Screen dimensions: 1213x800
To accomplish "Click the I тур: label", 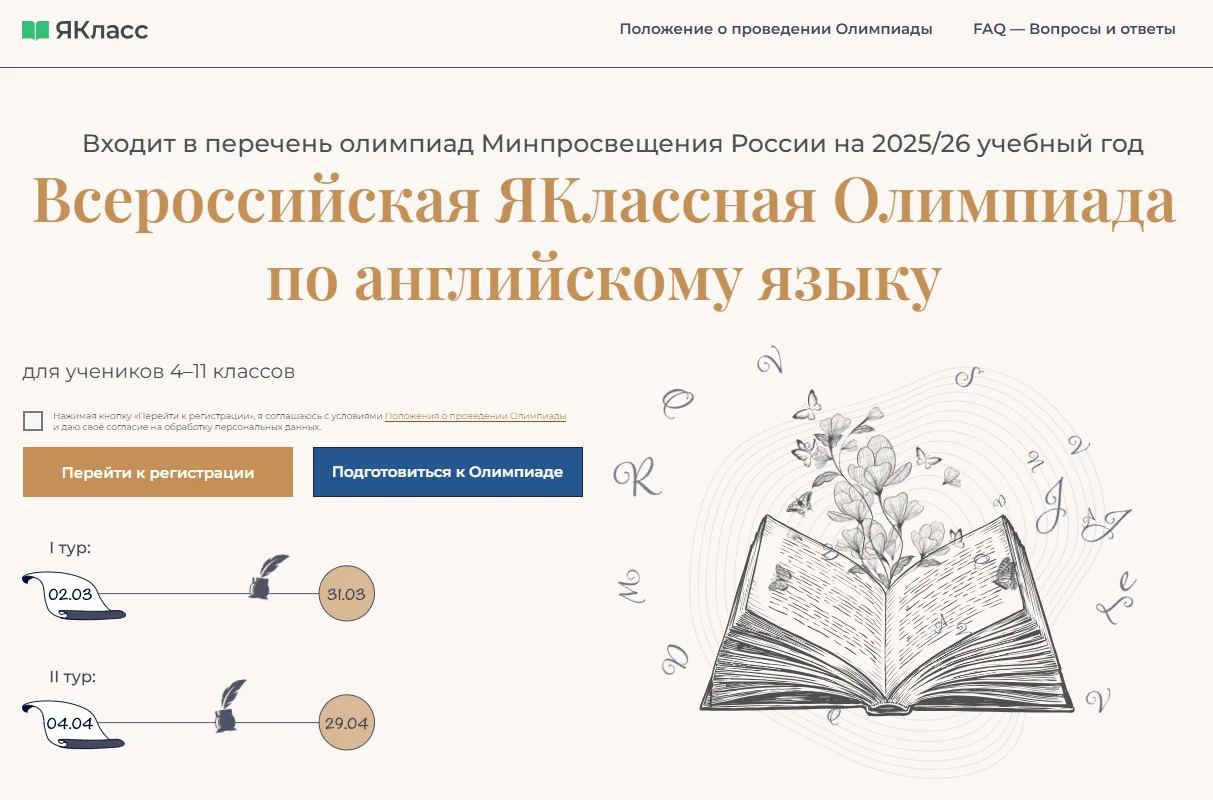I will (x=70, y=548).
